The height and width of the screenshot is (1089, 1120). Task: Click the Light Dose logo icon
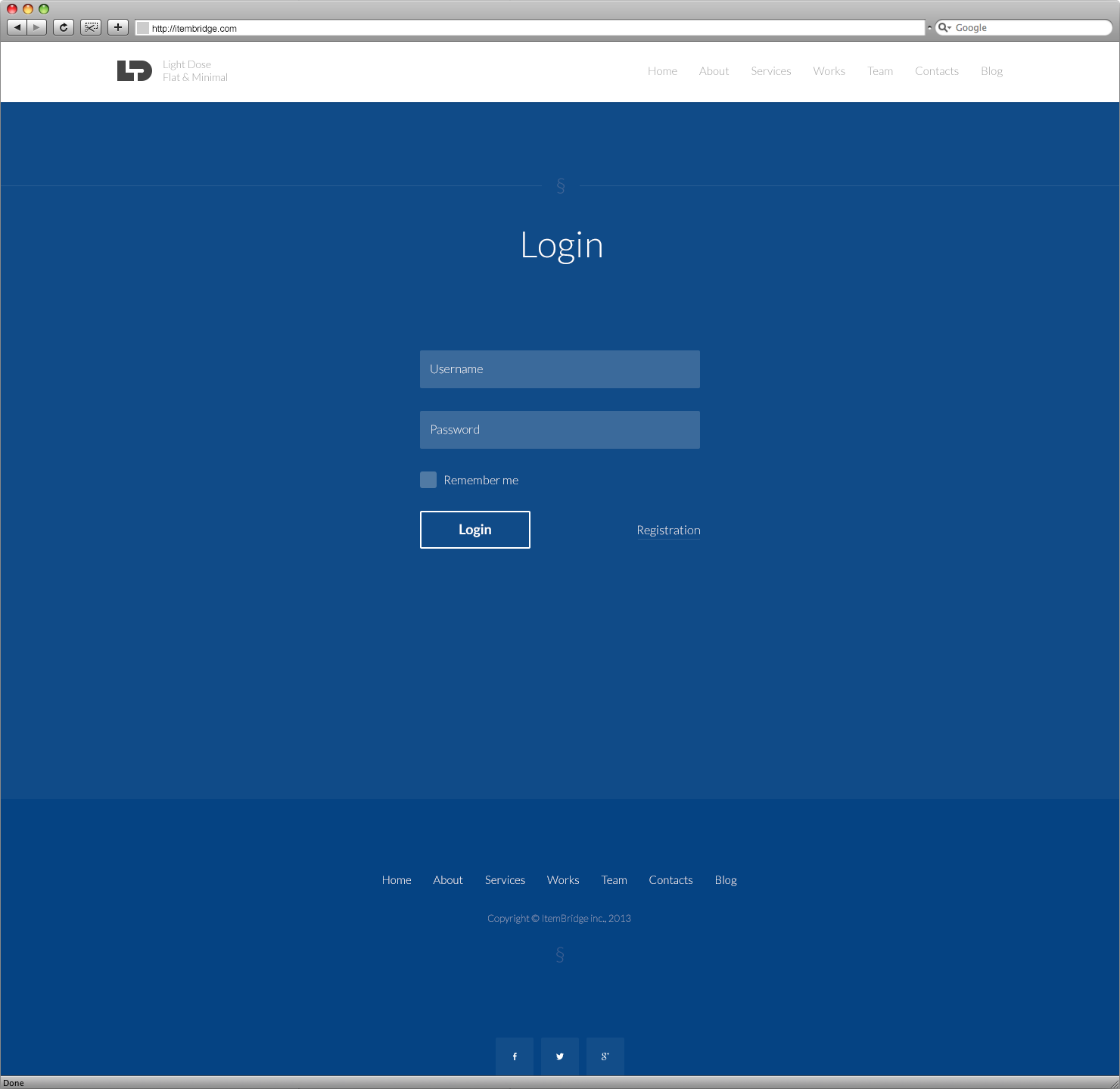point(135,70)
